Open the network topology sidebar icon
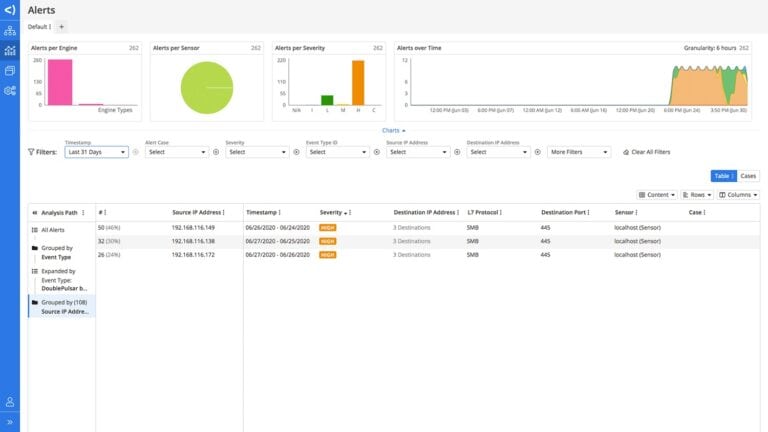This screenshot has width=768, height=432. tap(10, 31)
